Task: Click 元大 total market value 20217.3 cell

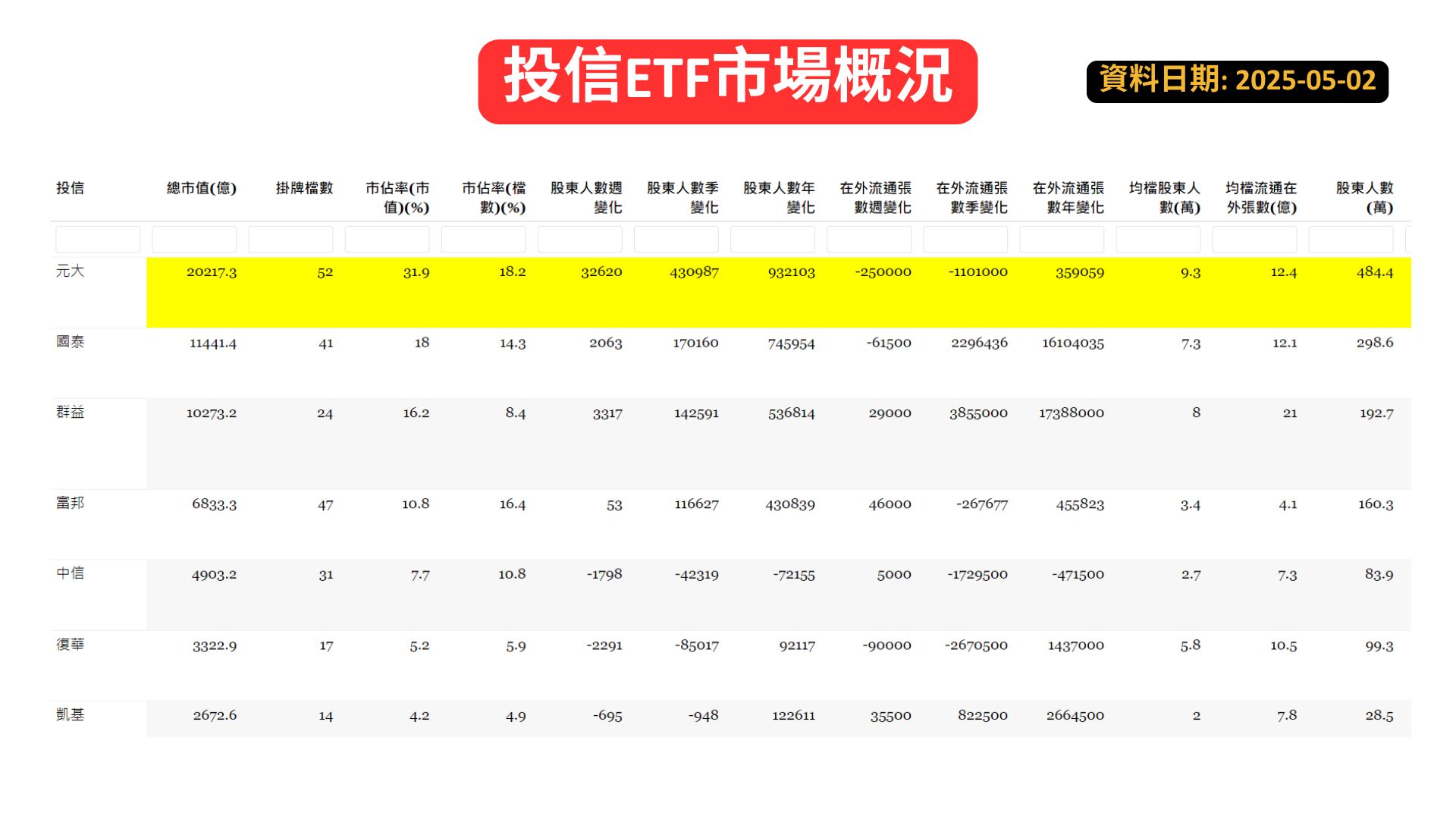Action: click(212, 272)
